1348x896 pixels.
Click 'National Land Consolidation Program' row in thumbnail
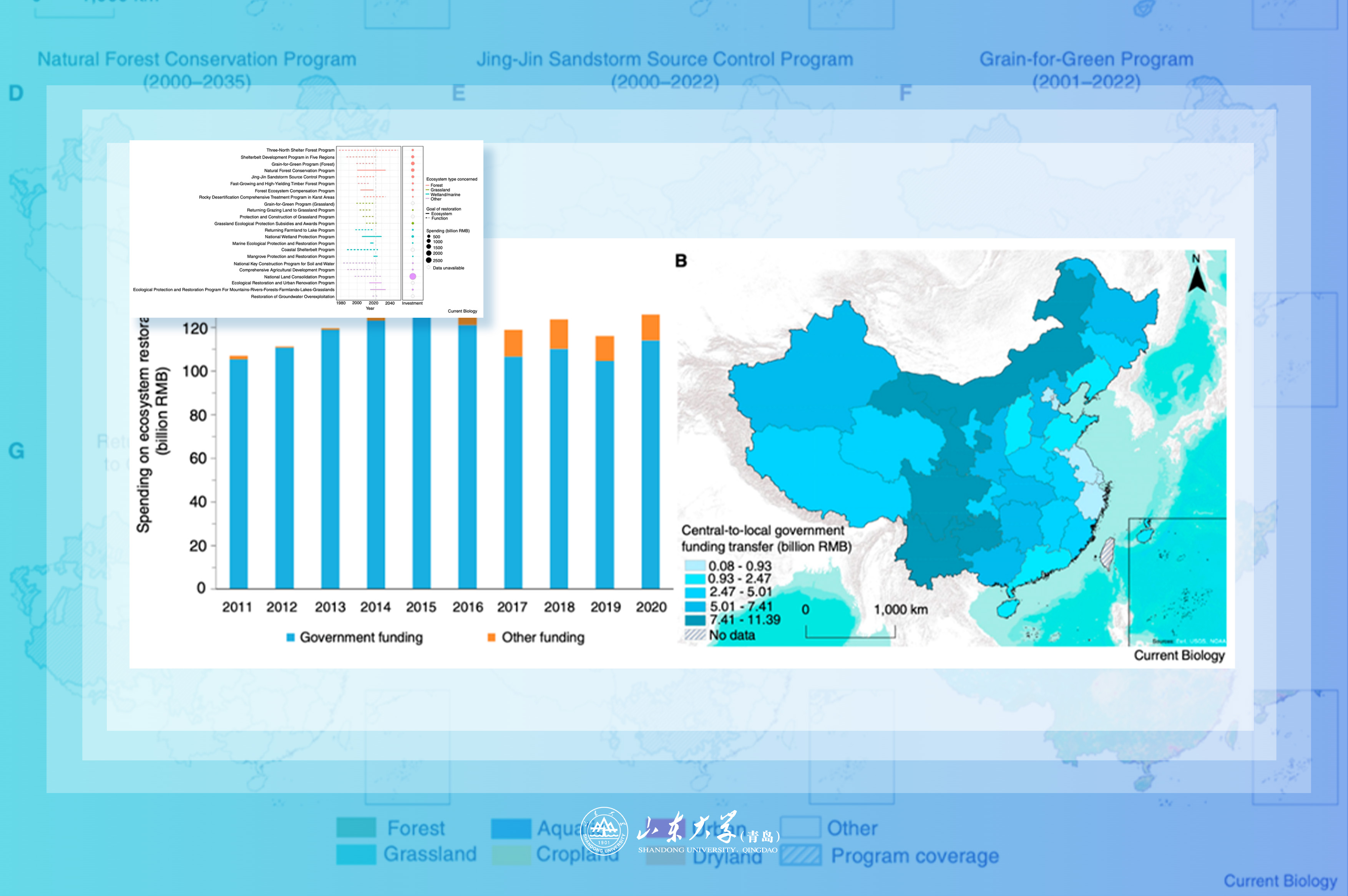point(299,277)
